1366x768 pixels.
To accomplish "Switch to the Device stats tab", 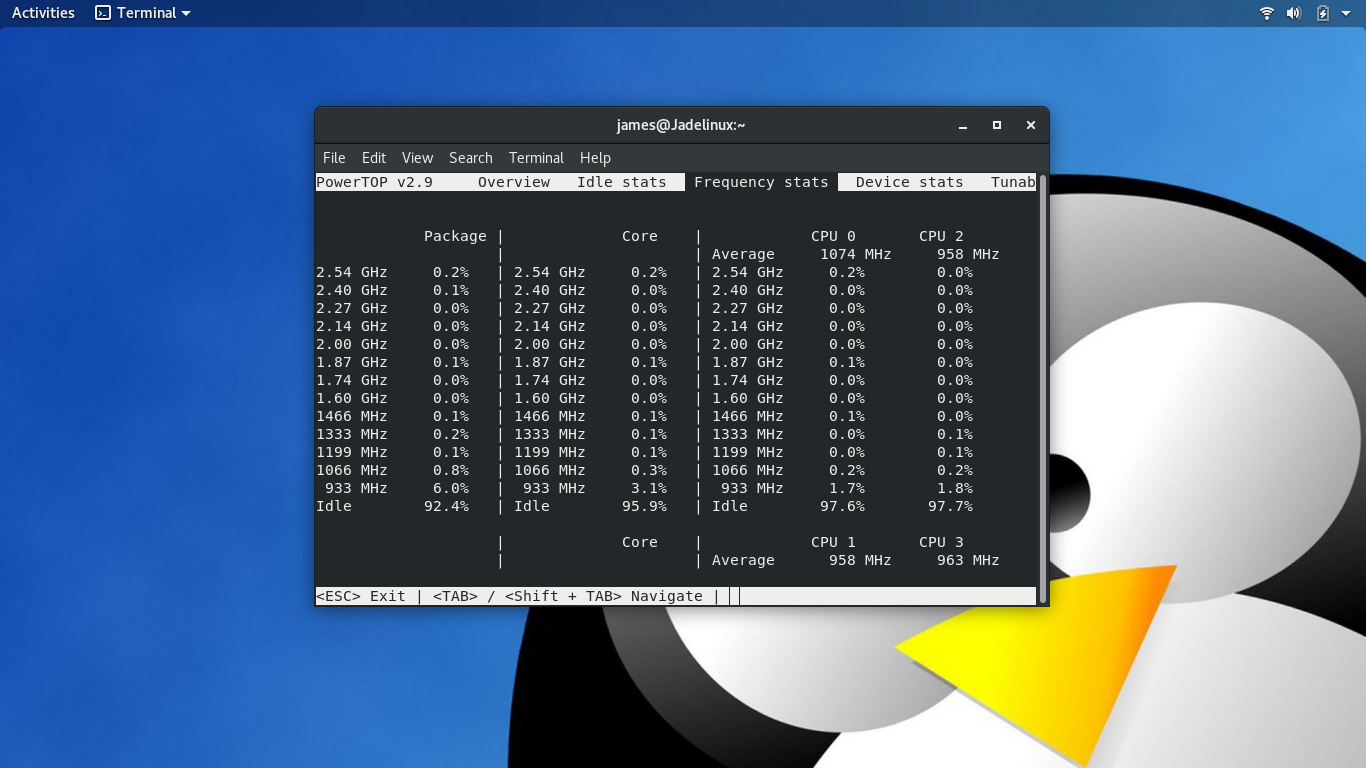I will pyautogui.click(x=910, y=182).
